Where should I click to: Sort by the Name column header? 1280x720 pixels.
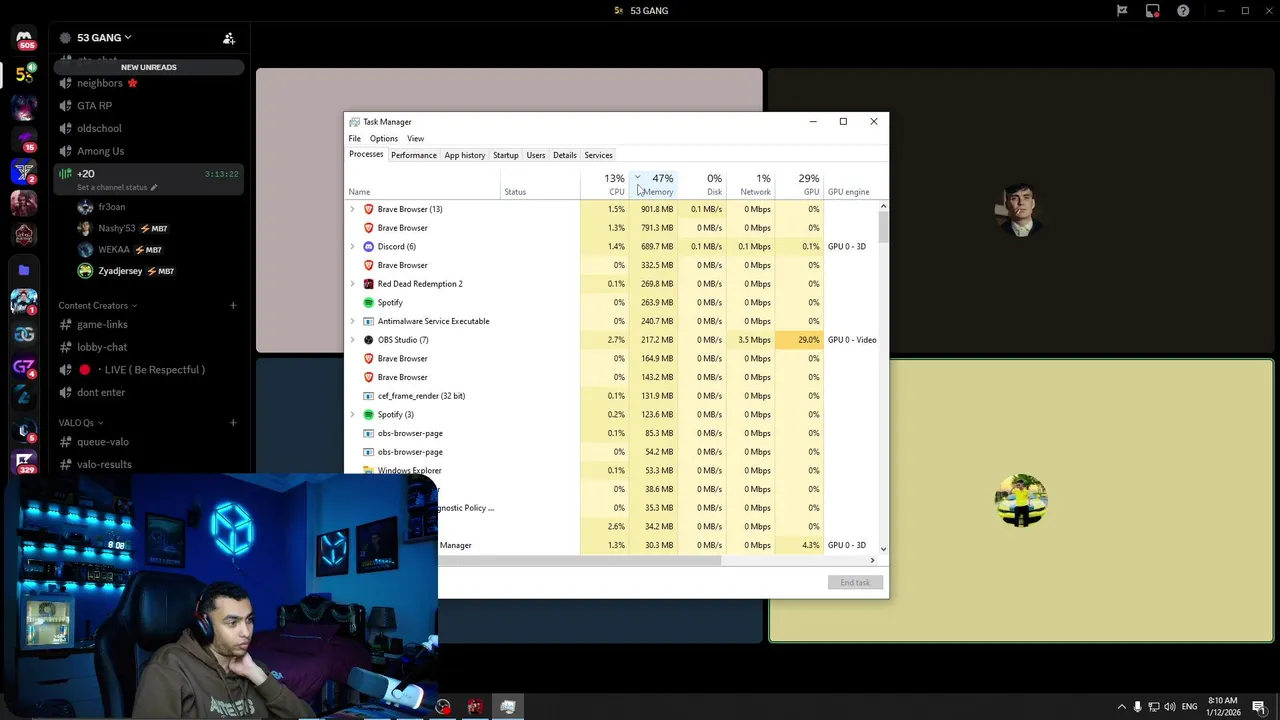(x=423, y=184)
